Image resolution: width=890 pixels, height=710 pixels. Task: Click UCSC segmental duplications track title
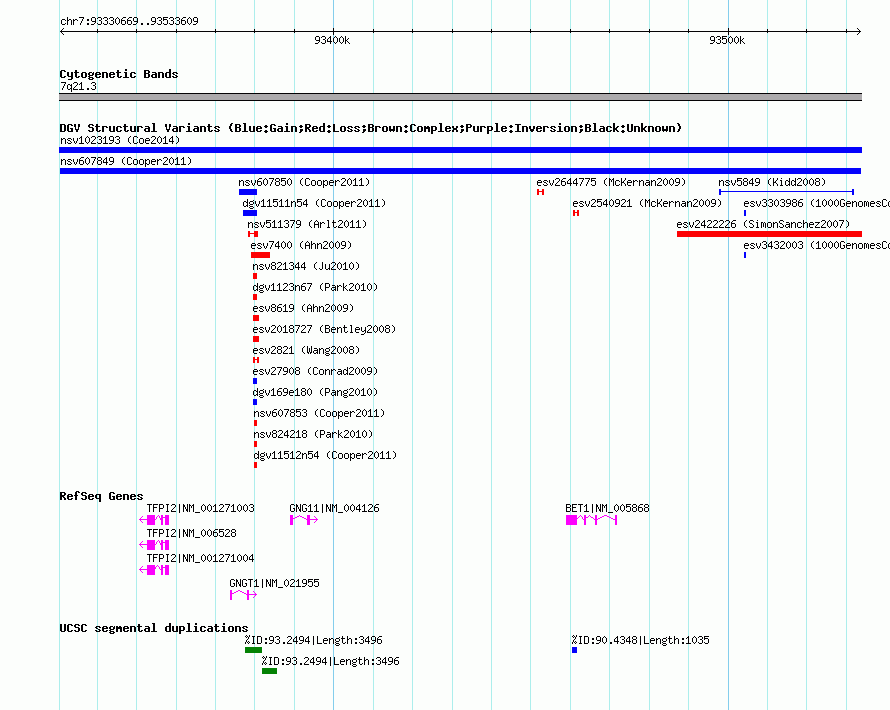[154, 628]
